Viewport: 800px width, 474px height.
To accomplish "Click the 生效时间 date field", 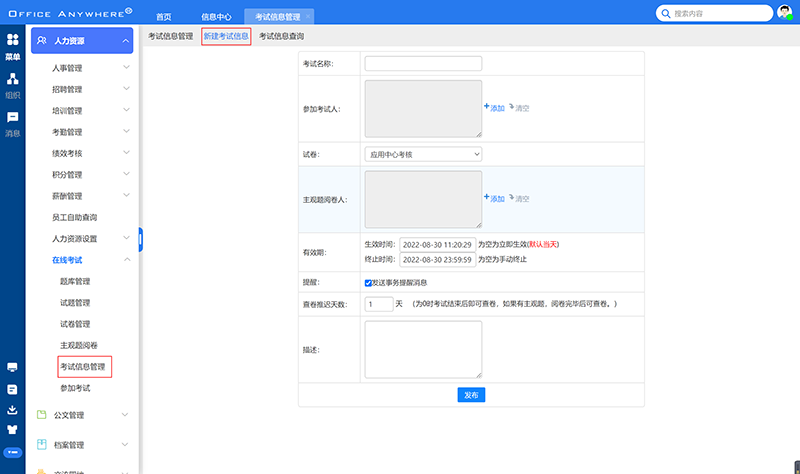I will pos(437,244).
